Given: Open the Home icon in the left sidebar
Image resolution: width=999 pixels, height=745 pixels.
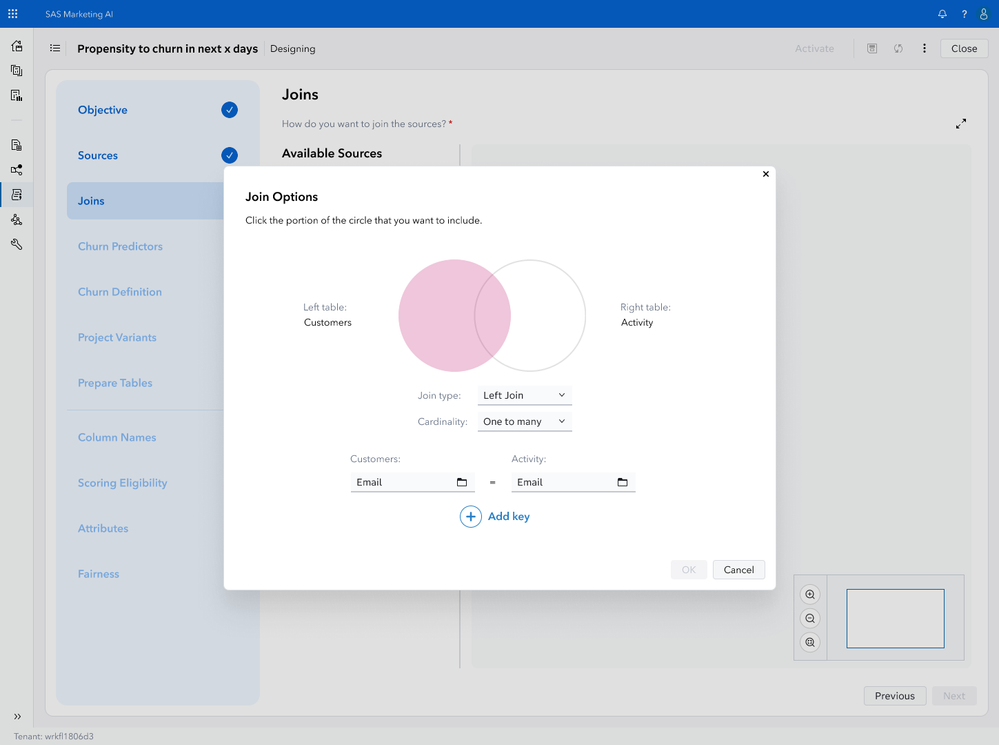Looking at the screenshot, I should 16,46.
